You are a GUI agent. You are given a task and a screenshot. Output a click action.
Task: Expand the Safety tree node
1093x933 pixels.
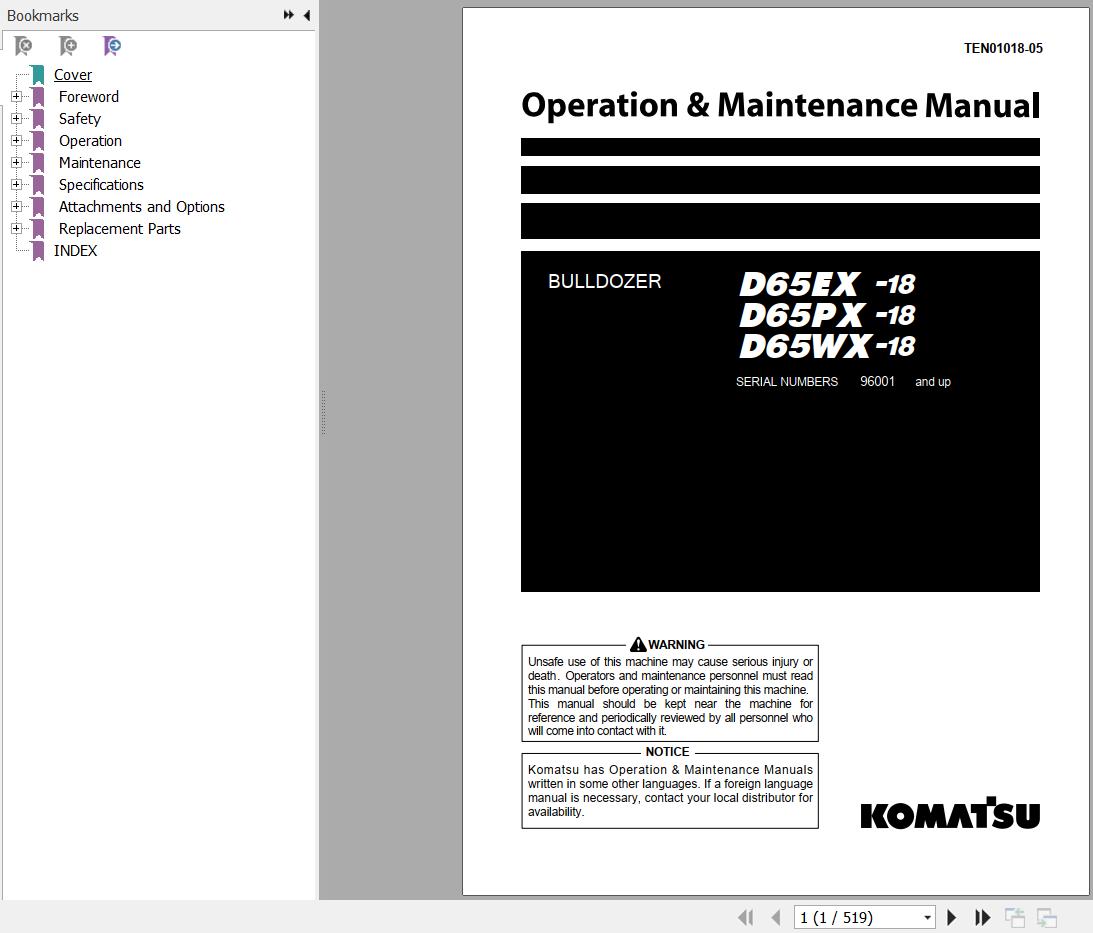(x=17, y=119)
